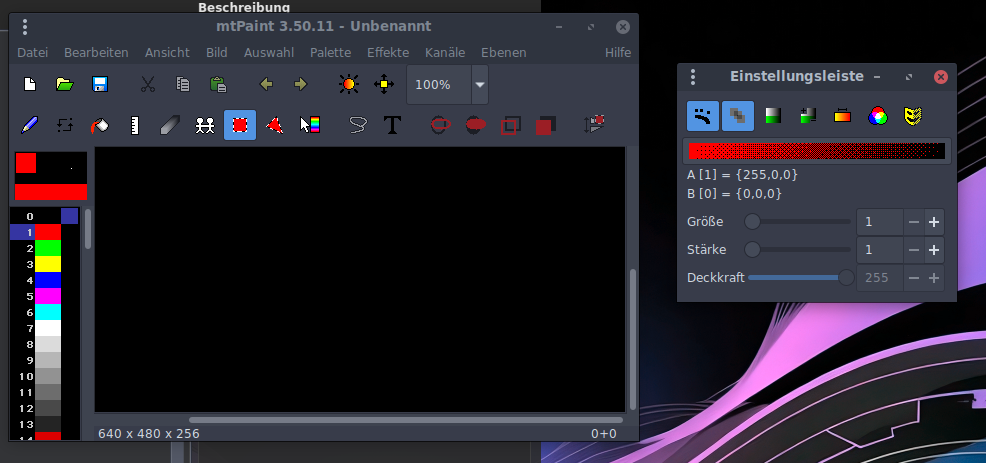Open the brightness-contrast sun icon
This screenshot has width=986, height=463.
pos(348,85)
